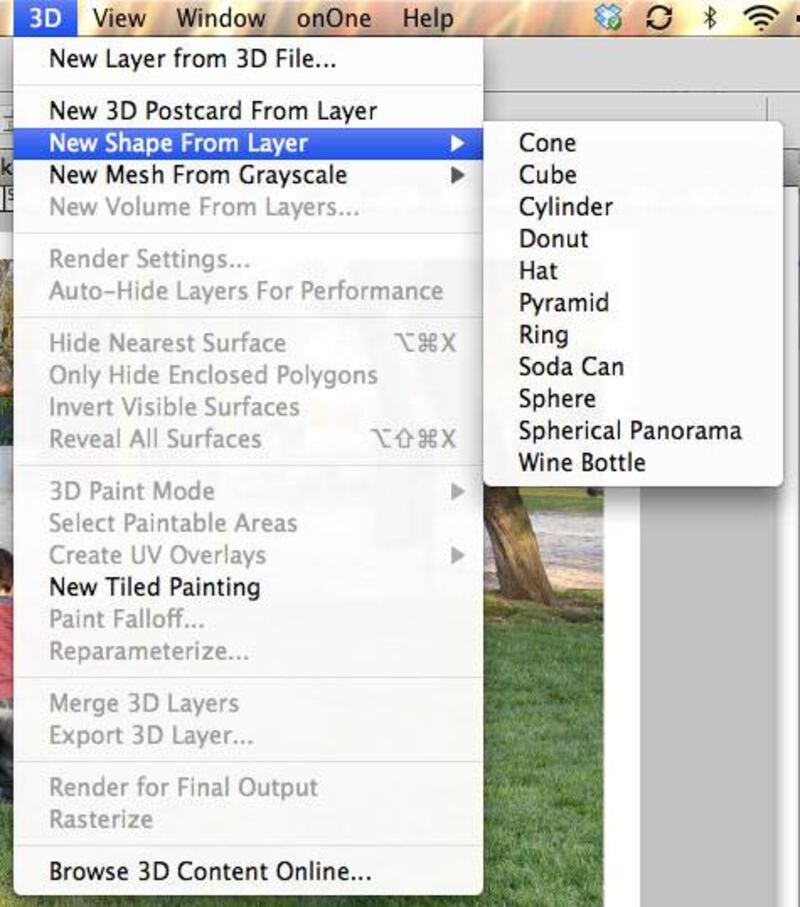The width and height of the screenshot is (800, 907).
Task: Open the onOne menu
Action: click(x=333, y=18)
